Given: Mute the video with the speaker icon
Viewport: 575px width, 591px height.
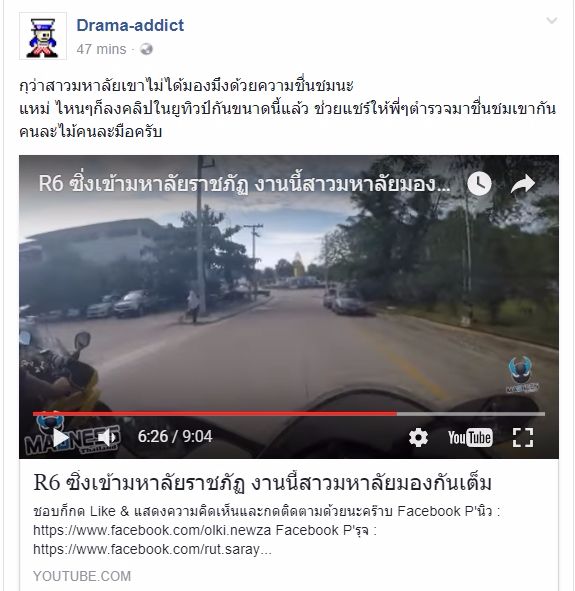Looking at the screenshot, I should tap(107, 437).
